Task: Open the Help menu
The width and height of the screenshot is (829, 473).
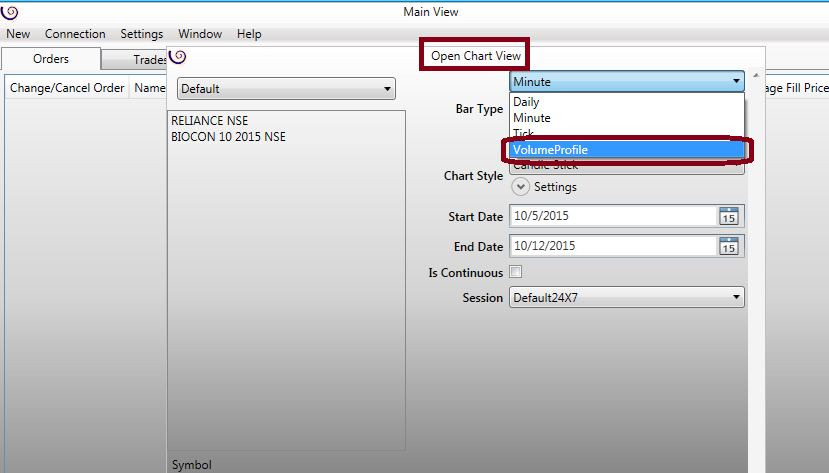Action: [x=249, y=34]
